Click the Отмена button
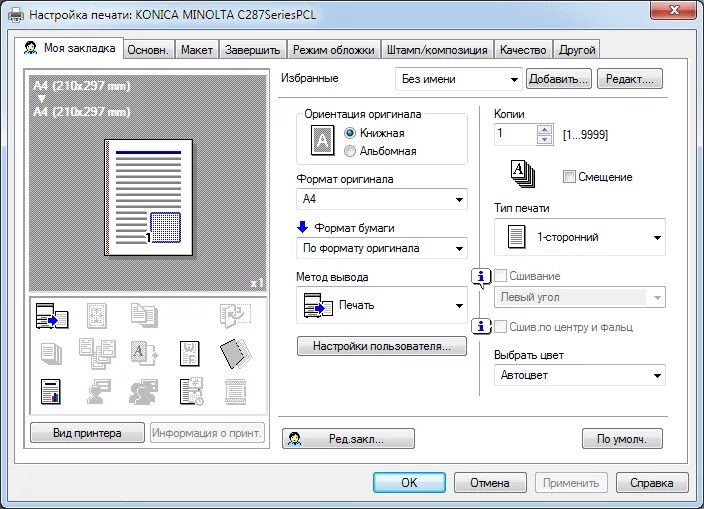 [x=490, y=483]
